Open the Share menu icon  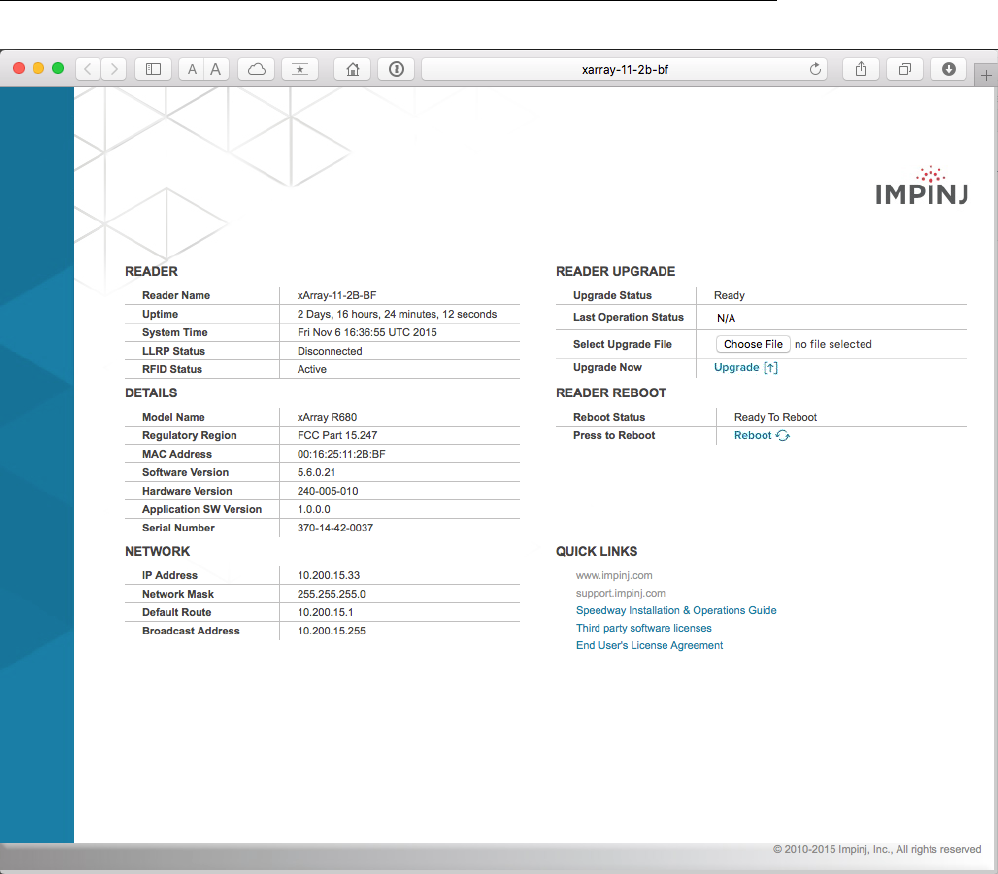click(x=861, y=69)
